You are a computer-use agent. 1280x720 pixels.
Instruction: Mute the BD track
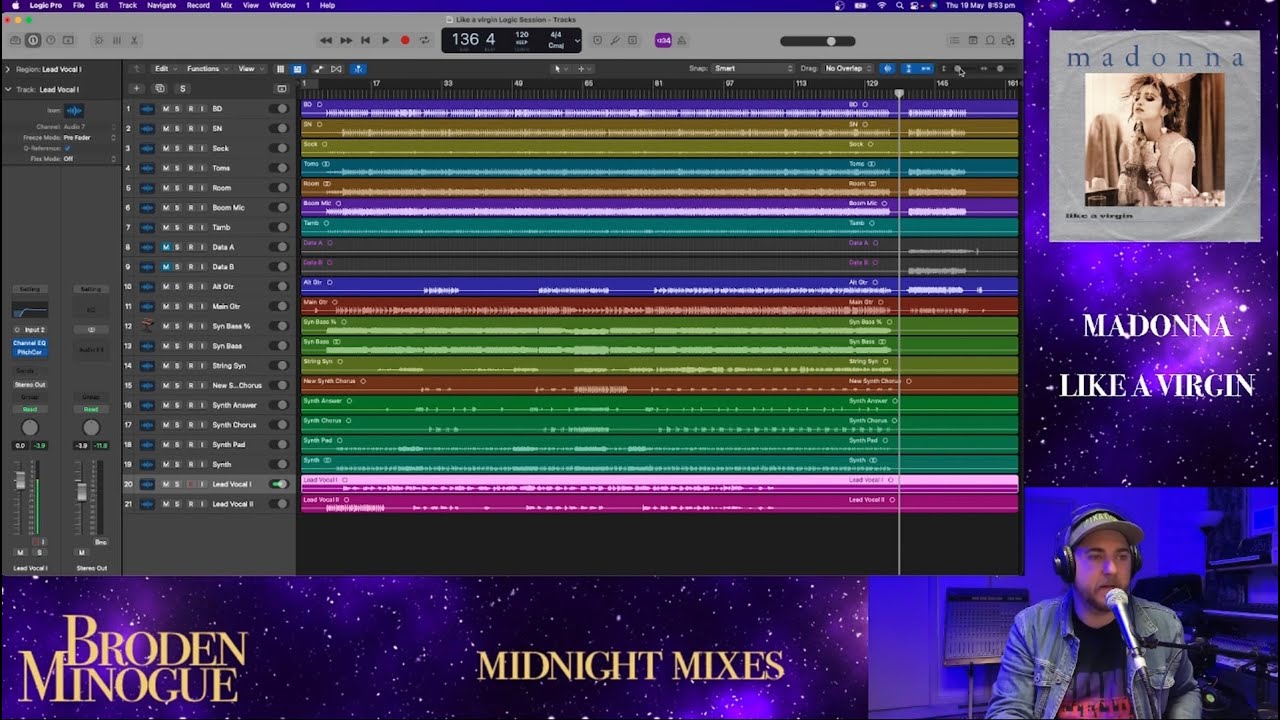[166, 109]
